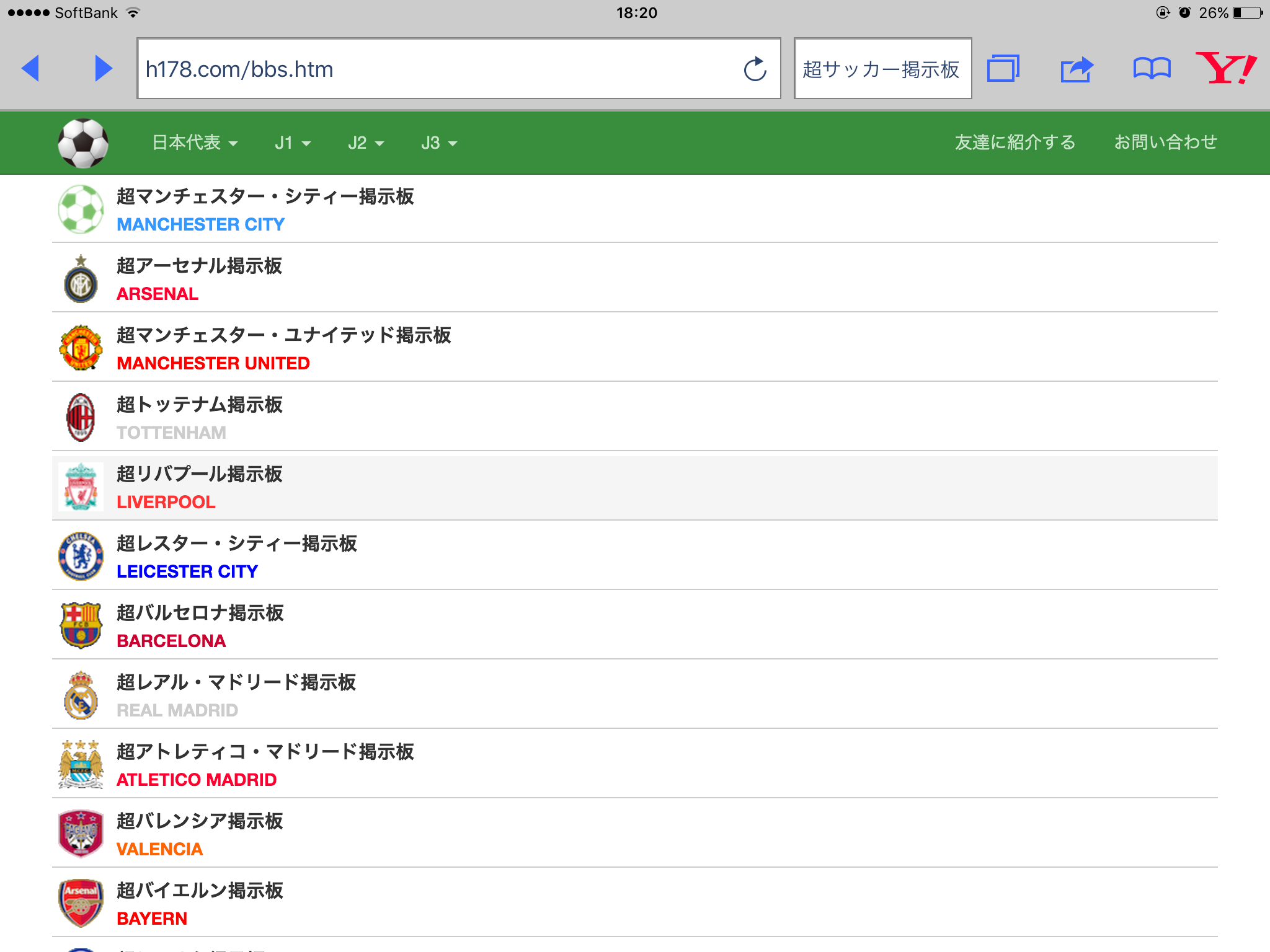Expand the J2 dropdown menu
This screenshot has width=1270, height=952.
(x=365, y=143)
